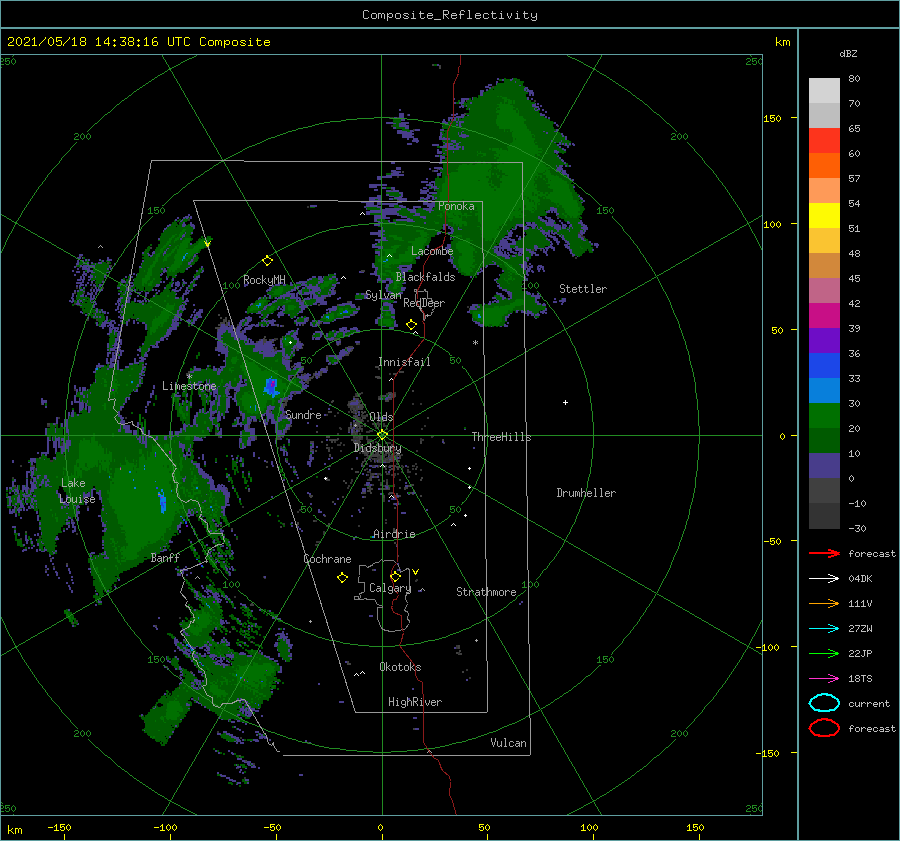Click the yellow diamond marker near Cochrane
Viewport: 900px width, 841px height.
tap(342, 578)
